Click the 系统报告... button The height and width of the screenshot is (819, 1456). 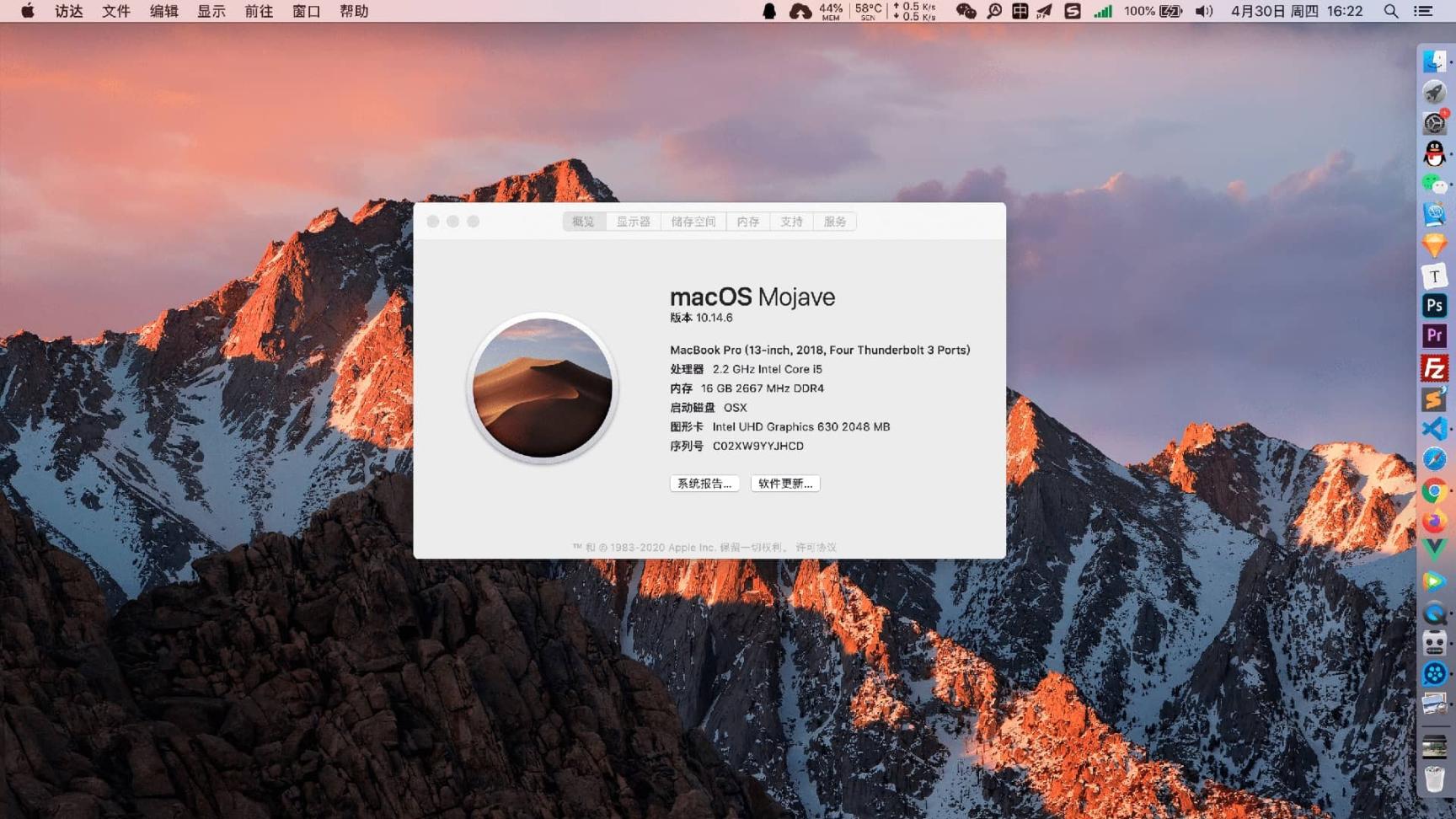click(x=704, y=484)
